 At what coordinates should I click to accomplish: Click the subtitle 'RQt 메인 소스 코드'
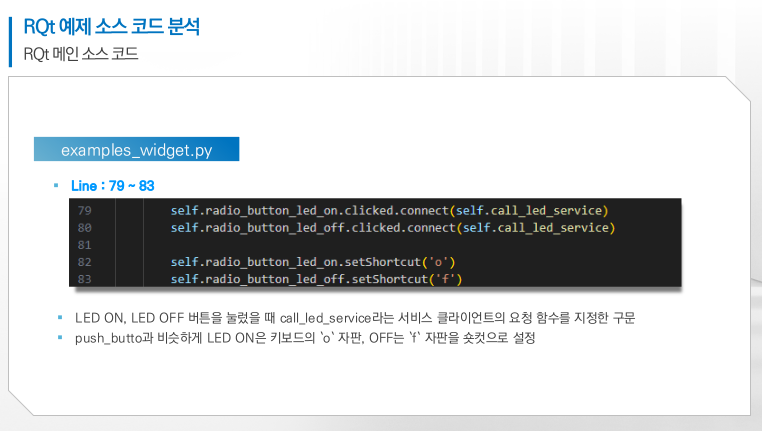tap(81, 53)
